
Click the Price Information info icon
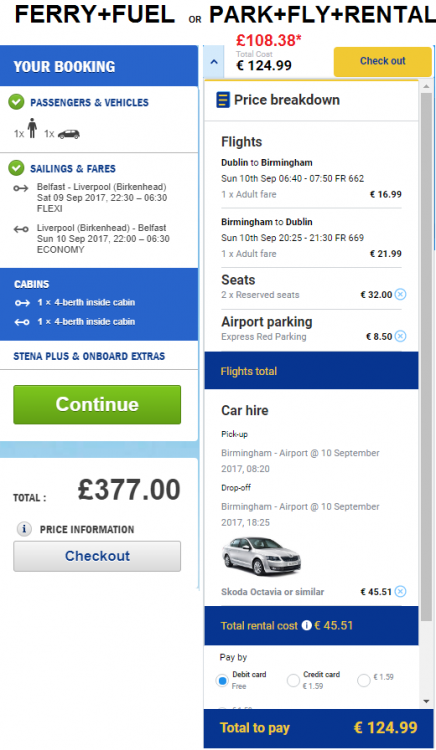coord(24,529)
